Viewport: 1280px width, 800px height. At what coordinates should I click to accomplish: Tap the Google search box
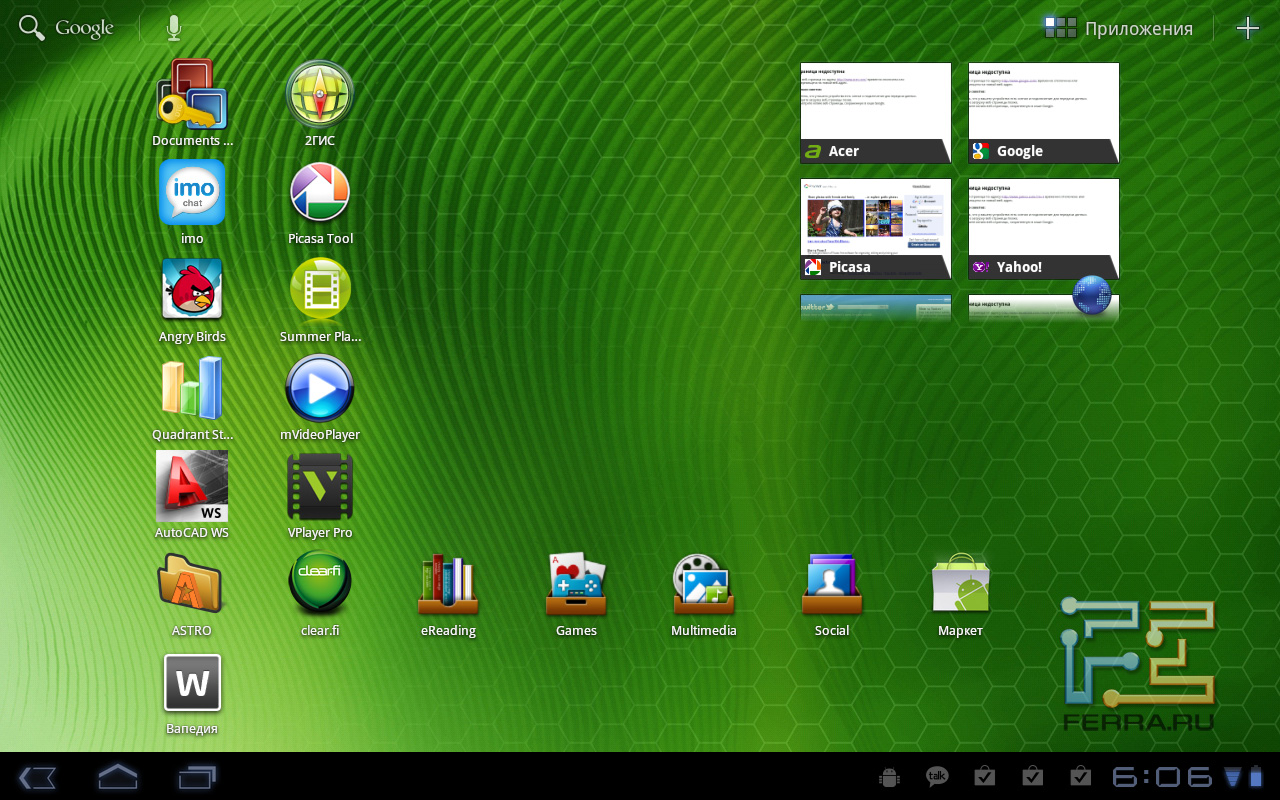tap(67, 28)
